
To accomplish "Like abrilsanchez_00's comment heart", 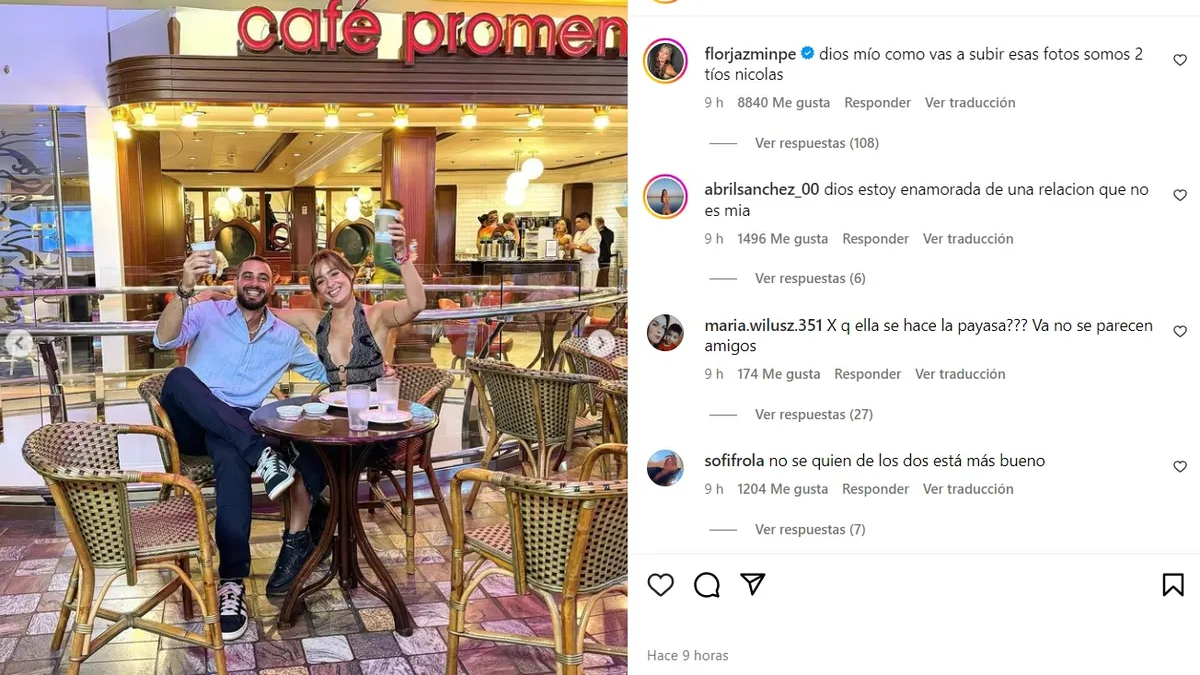I will (x=1180, y=195).
